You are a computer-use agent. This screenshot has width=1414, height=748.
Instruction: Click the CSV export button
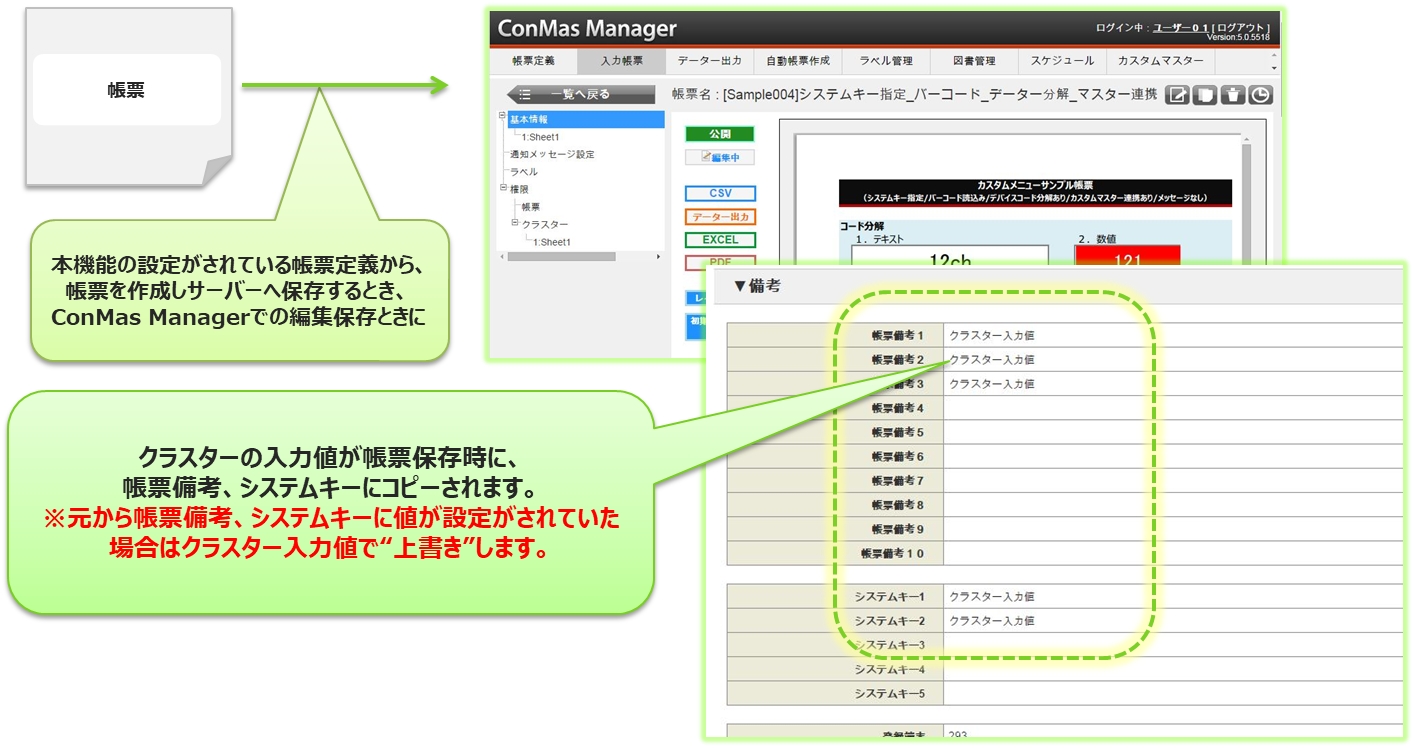[x=719, y=193]
